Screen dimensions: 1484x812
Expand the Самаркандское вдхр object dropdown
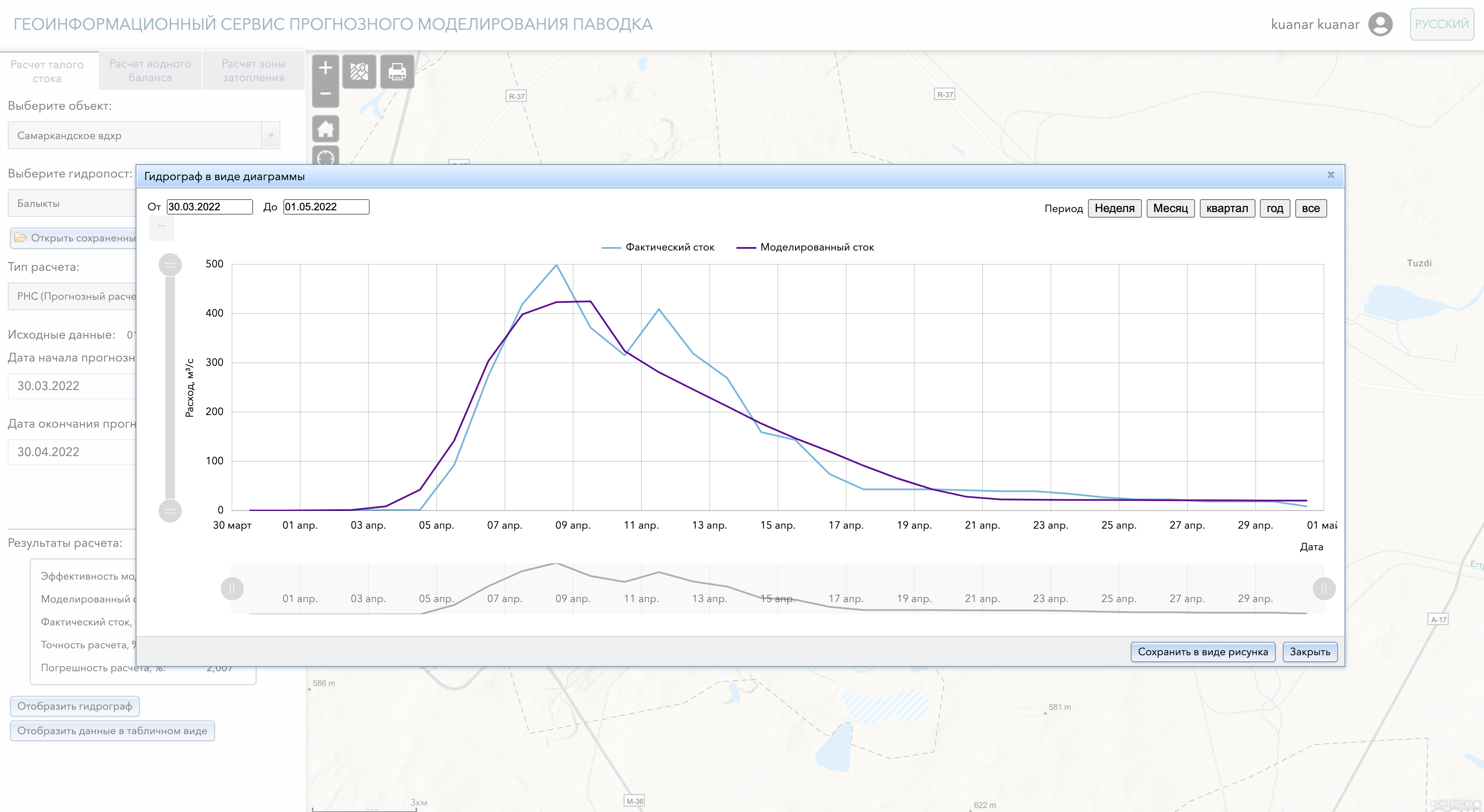coord(271,136)
